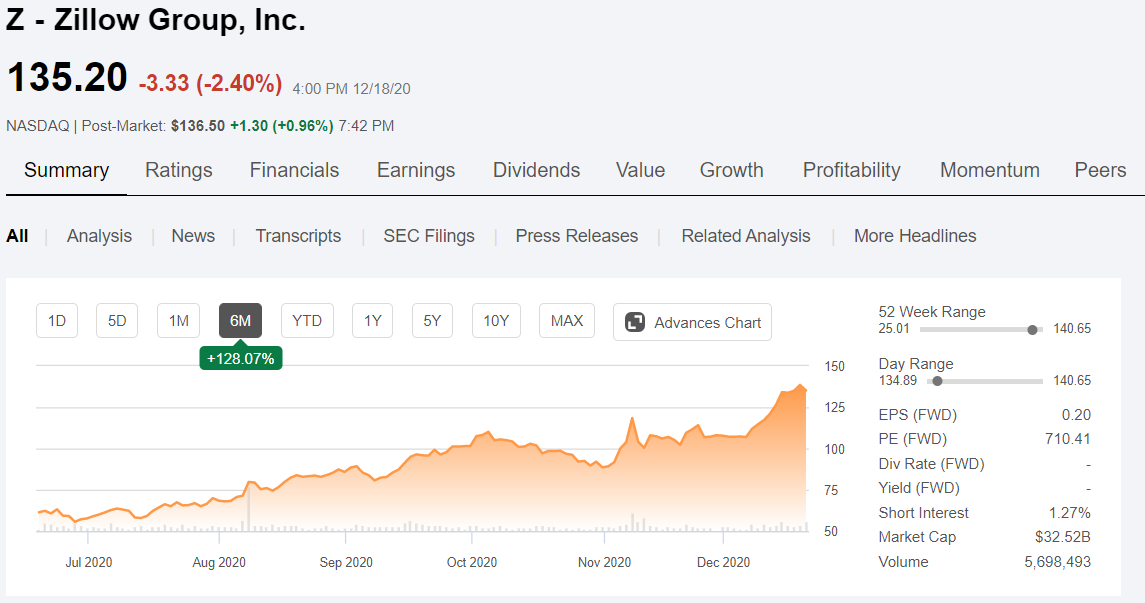Select the 5Y chart range
This screenshot has width=1145, height=603.
pyautogui.click(x=432, y=320)
